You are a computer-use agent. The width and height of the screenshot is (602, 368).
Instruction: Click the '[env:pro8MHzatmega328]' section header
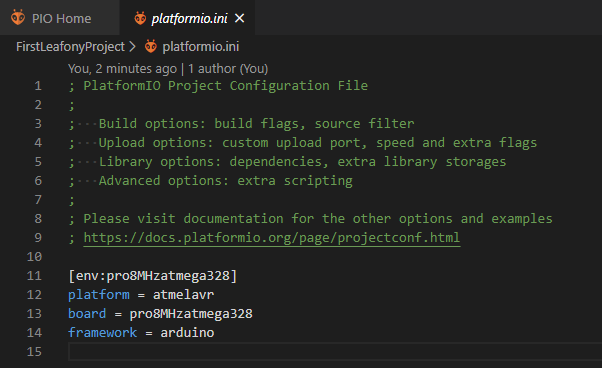tap(153, 276)
